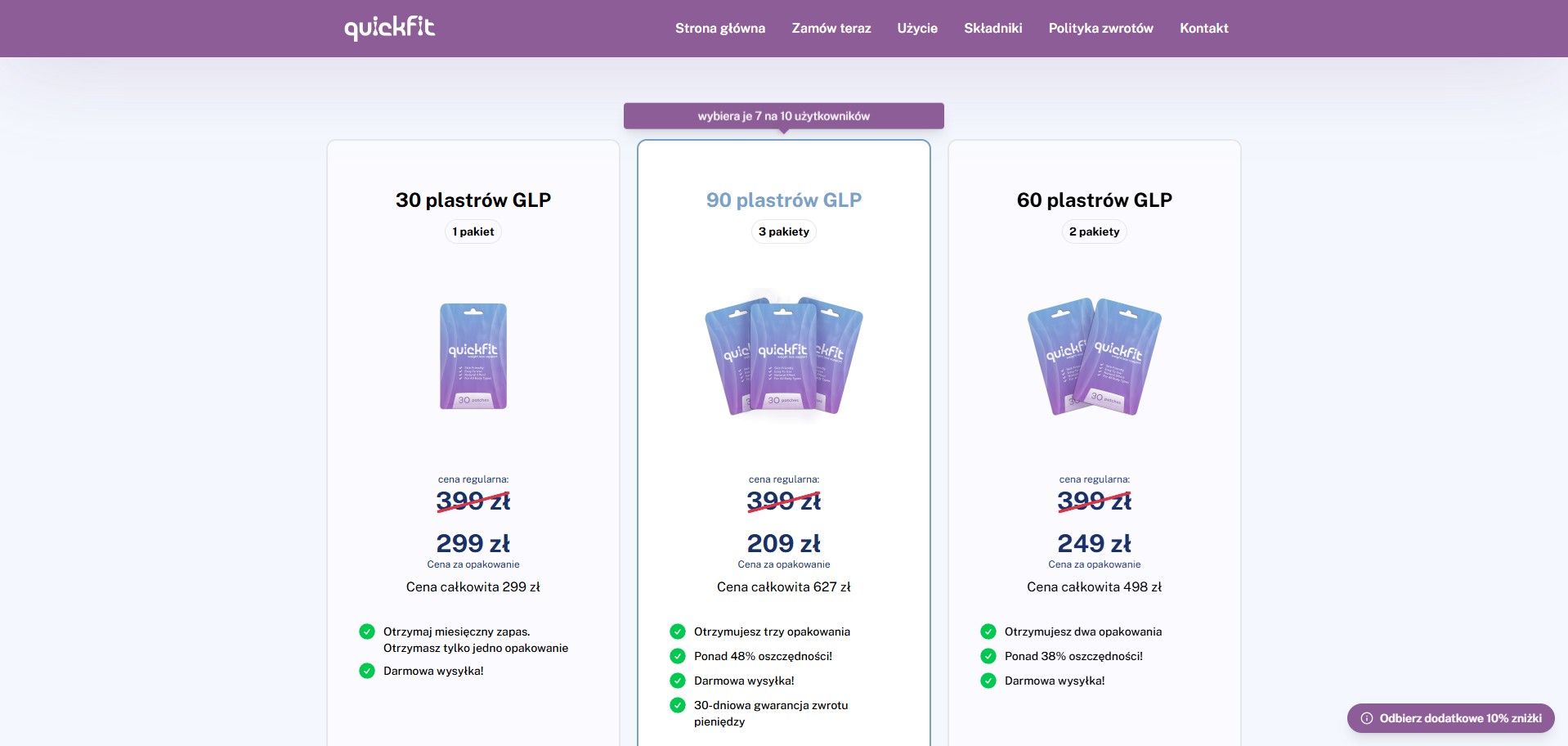Open Polityka zwrotów page

coord(1101,28)
